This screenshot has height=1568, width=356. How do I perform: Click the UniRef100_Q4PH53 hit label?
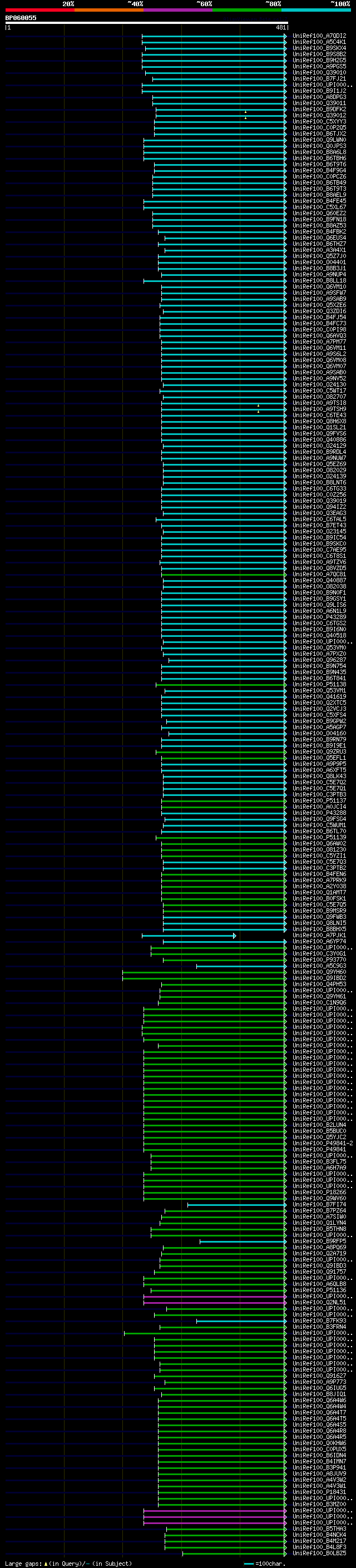pyautogui.click(x=319, y=985)
